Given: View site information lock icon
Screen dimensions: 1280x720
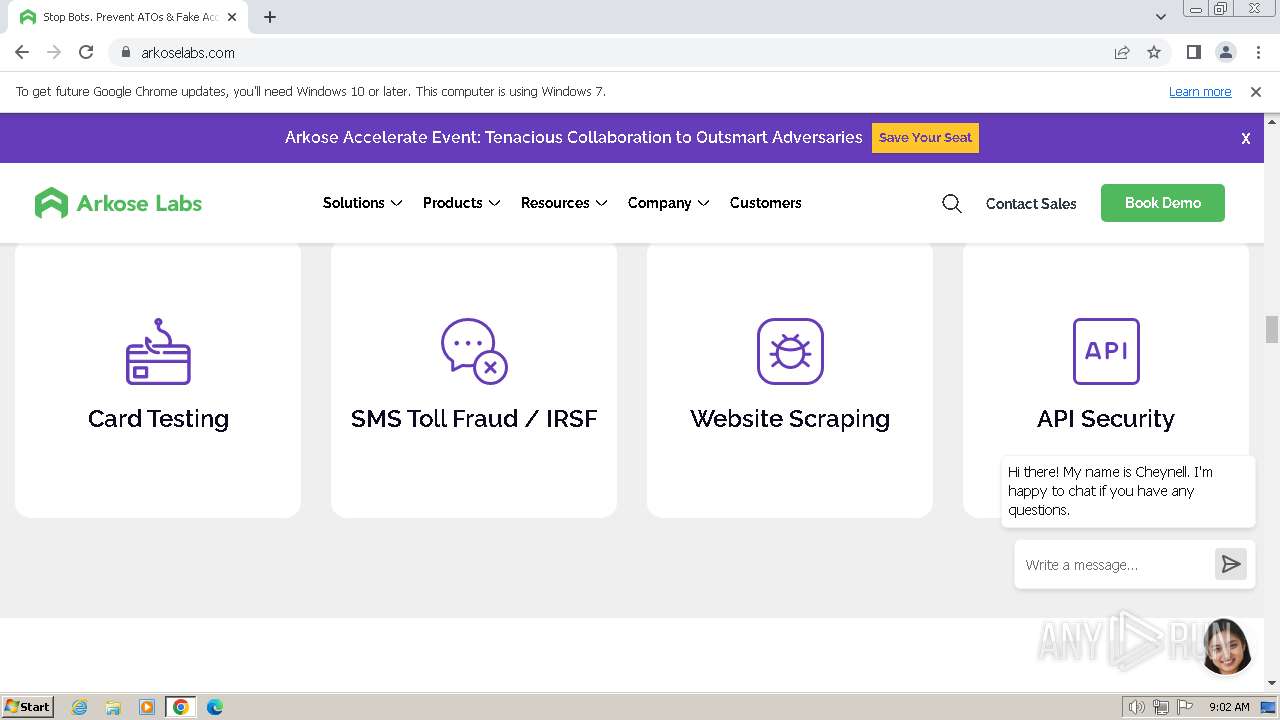Looking at the screenshot, I should (x=126, y=53).
